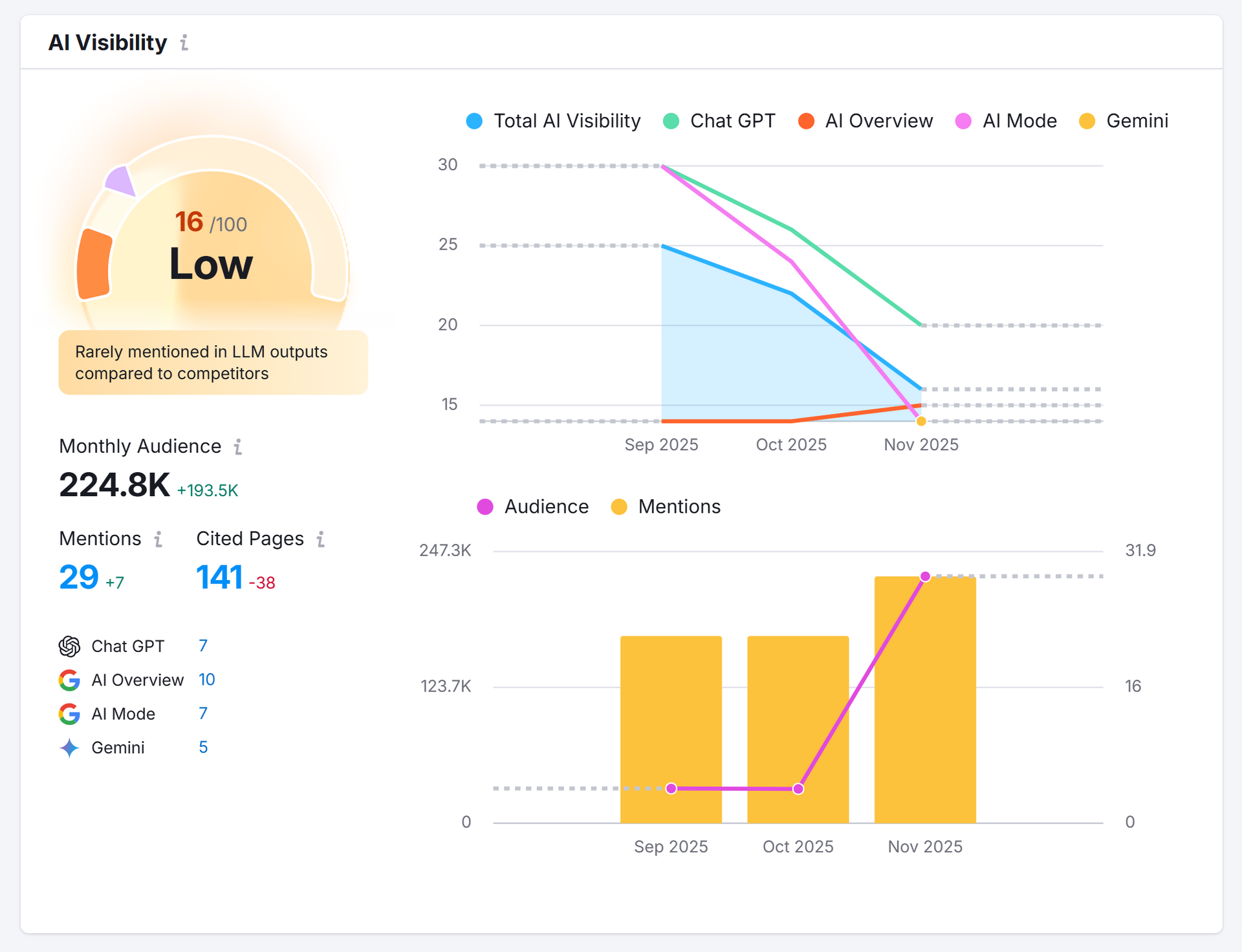Screen dimensions: 1242x952
Task: Click Google icon beside AI Mode
Action: point(69,714)
